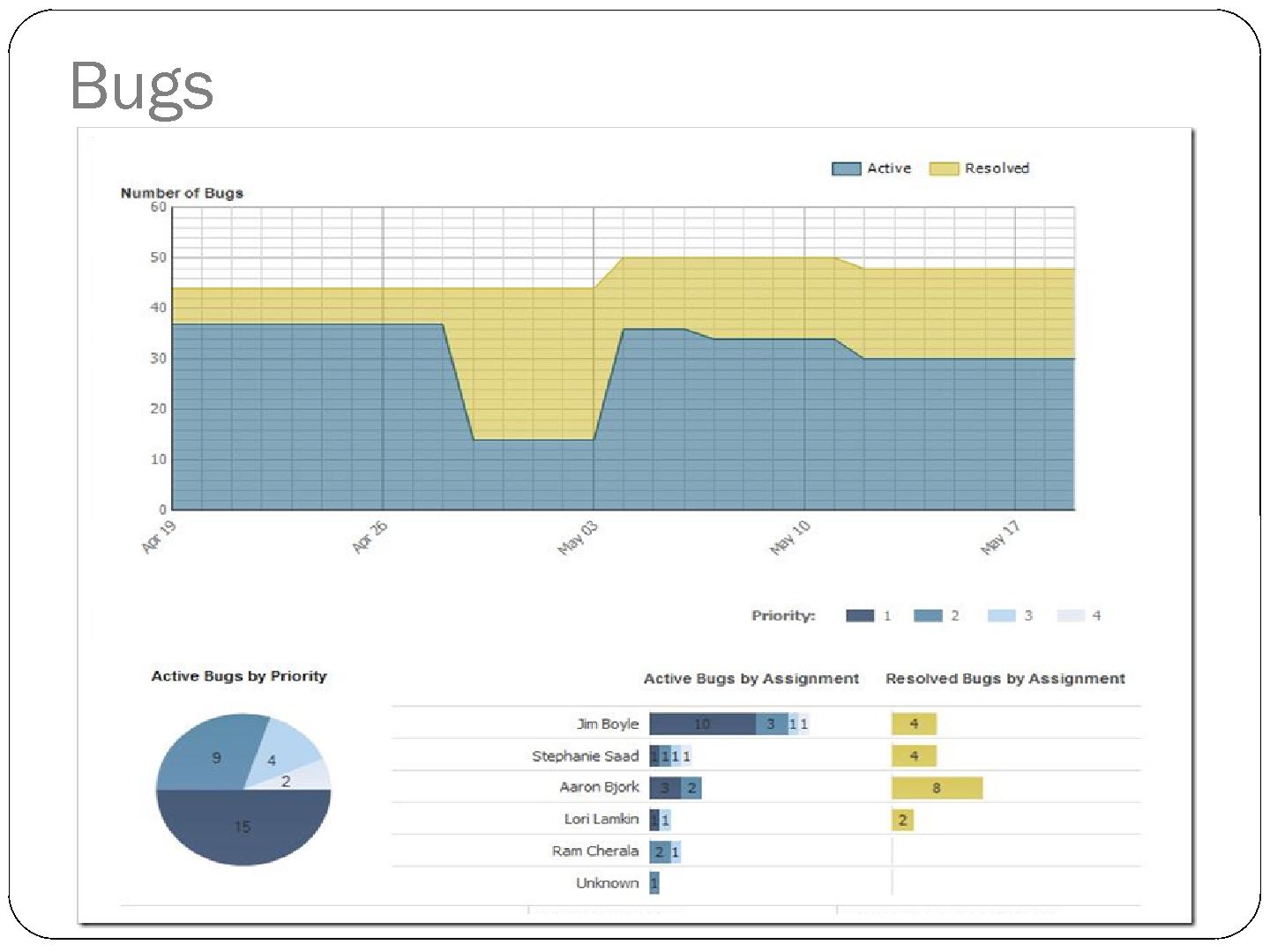Click Lori Lamkin's resolved bar showing 2
Screen dimensions: 1270x952
(902, 820)
